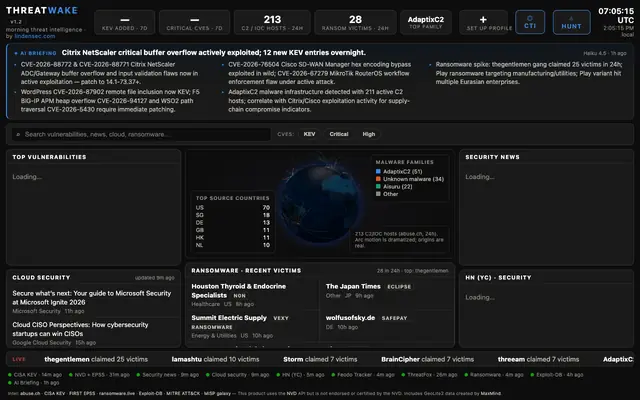Open the HUNT view button
Viewport: 640px width, 400px height.
pyautogui.click(x=571, y=22)
